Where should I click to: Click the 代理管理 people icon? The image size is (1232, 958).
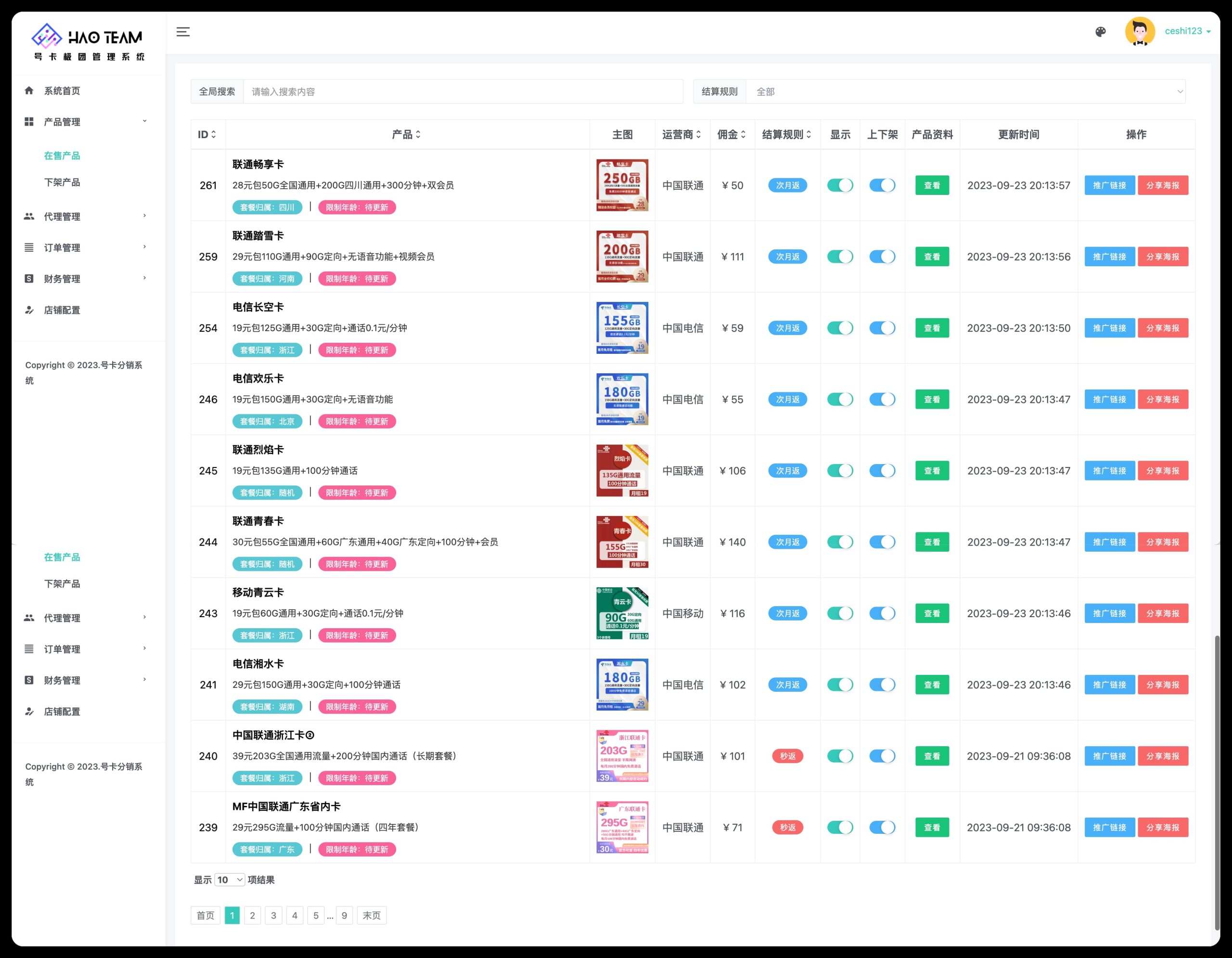click(x=29, y=216)
